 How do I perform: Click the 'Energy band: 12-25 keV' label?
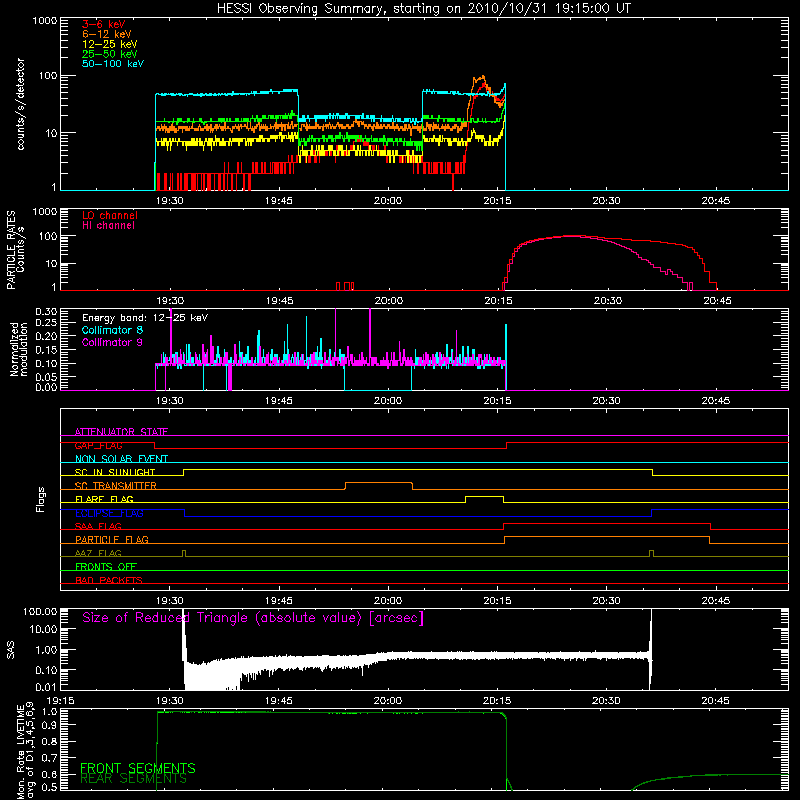click(x=145, y=318)
